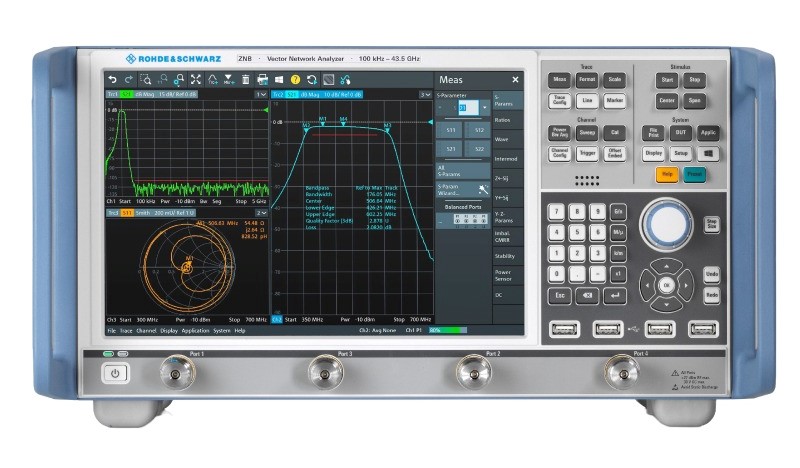Select the S11 parameter button

click(x=451, y=130)
